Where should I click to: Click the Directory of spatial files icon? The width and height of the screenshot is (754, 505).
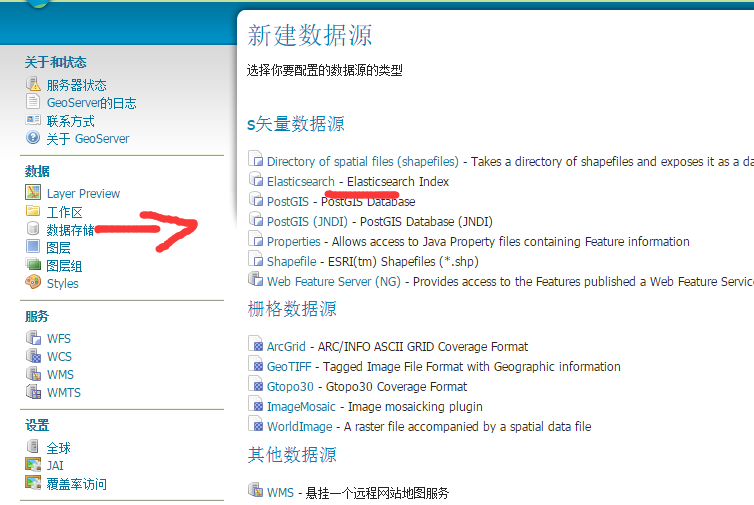coord(256,159)
